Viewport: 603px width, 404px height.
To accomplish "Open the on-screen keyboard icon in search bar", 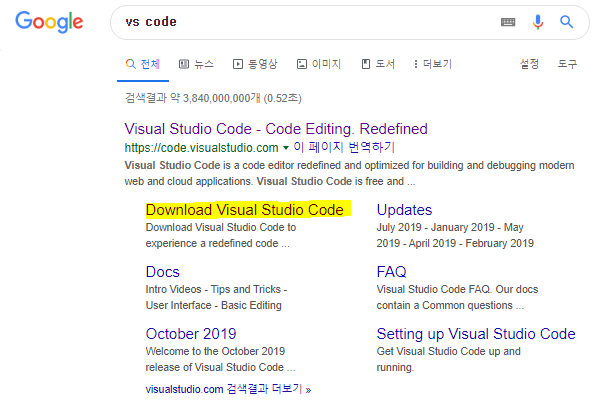I will coord(508,22).
